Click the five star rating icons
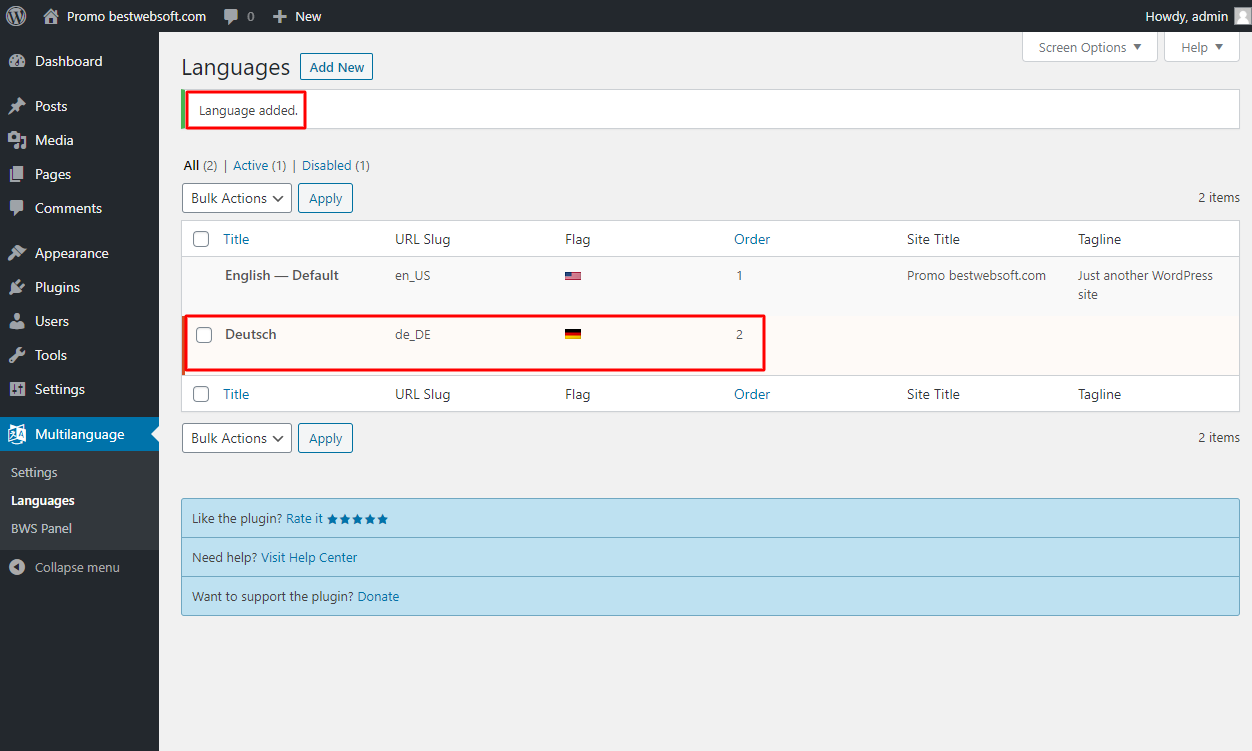Viewport: 1252px width, 751px height. coord(357,519)
